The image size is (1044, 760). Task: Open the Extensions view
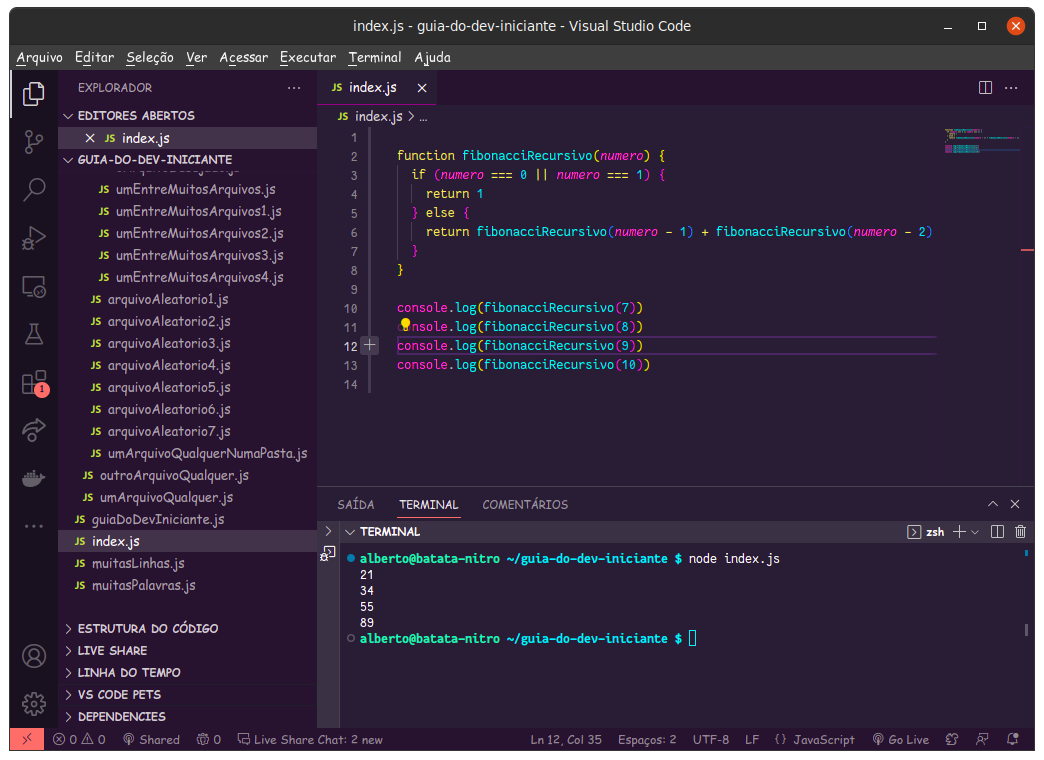(x=34, y=383)
